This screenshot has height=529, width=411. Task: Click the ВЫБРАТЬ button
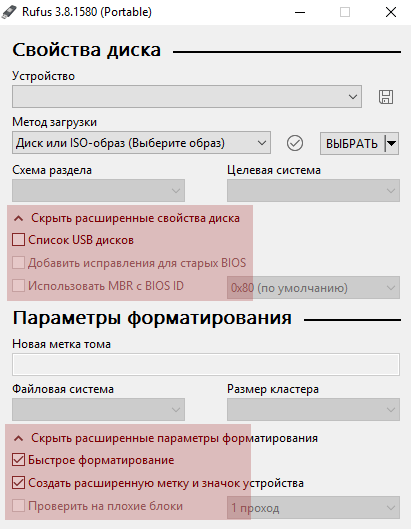(352, 143)
